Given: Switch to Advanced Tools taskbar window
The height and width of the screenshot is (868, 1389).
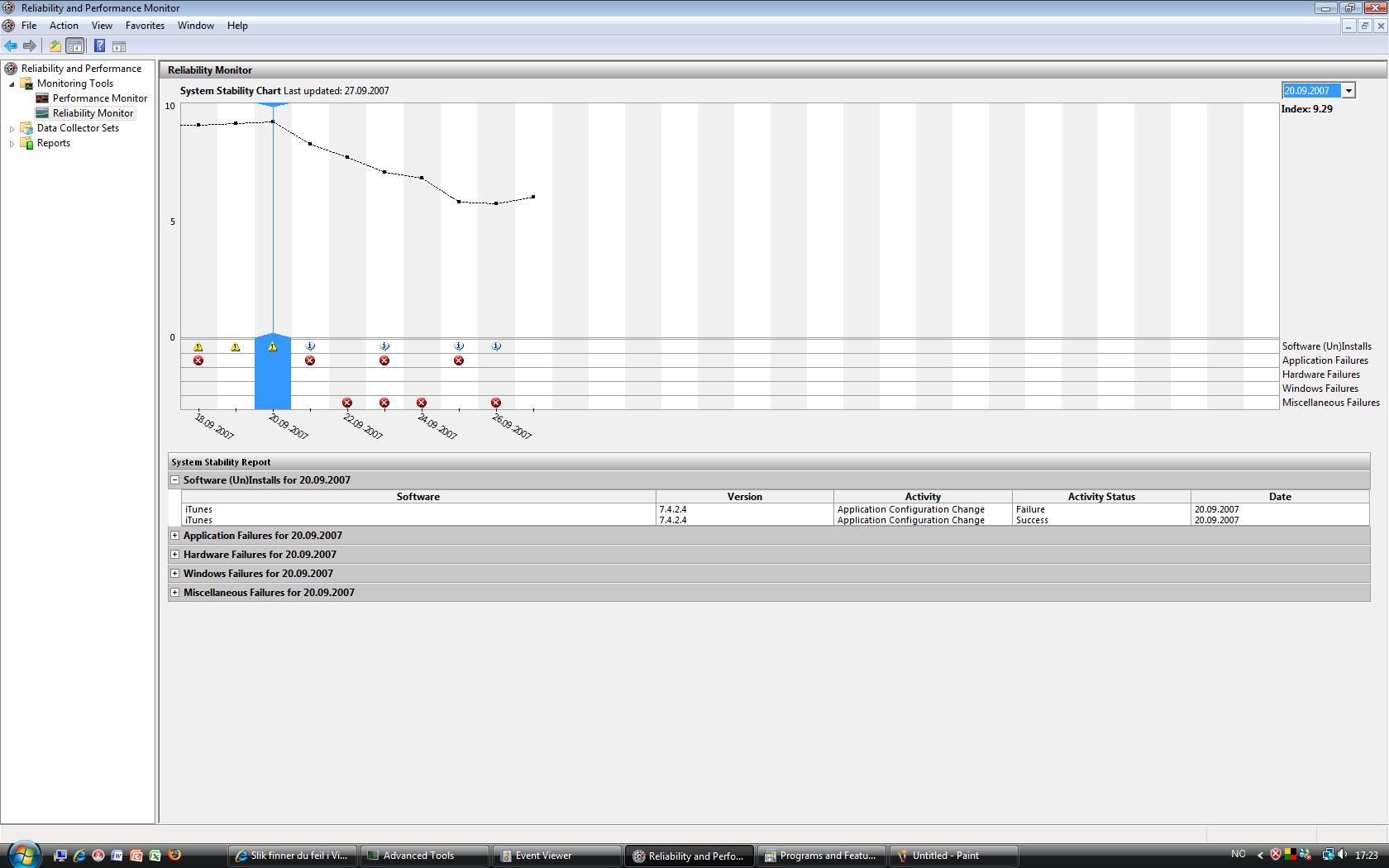Looking at the screenshot, I should click(425, 856).
